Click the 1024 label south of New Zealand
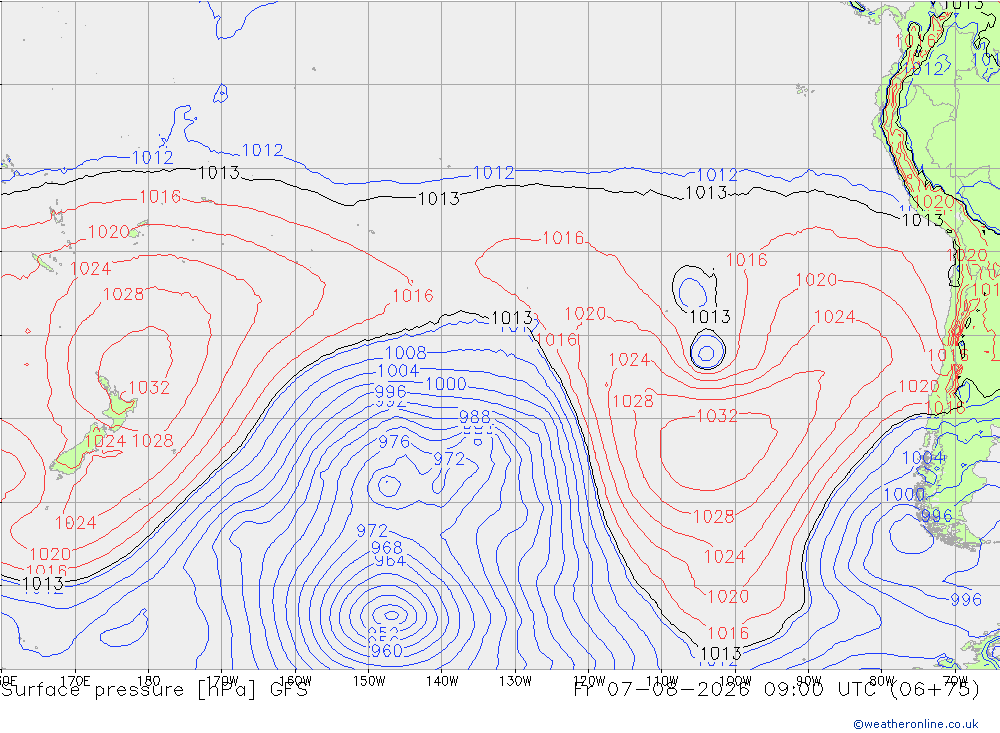The image size is (1000, 733). (x=75, y=523)
